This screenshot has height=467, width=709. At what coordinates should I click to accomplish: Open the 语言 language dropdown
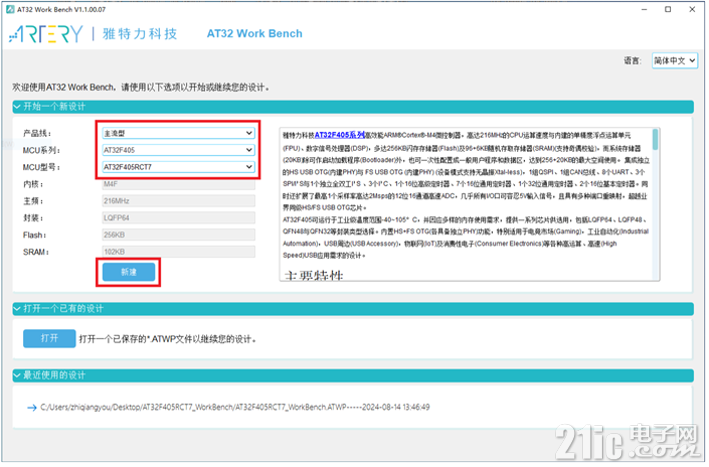(677, 61)
